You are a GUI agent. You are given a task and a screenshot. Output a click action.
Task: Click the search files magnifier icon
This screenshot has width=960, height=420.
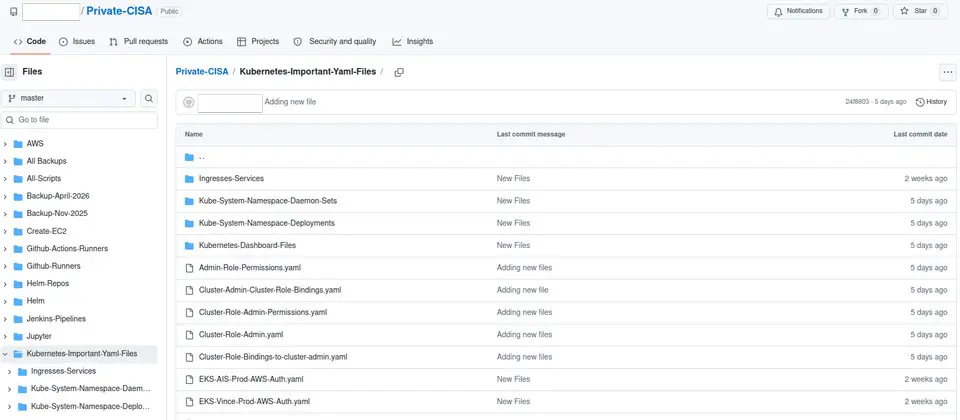pos(149,99)
